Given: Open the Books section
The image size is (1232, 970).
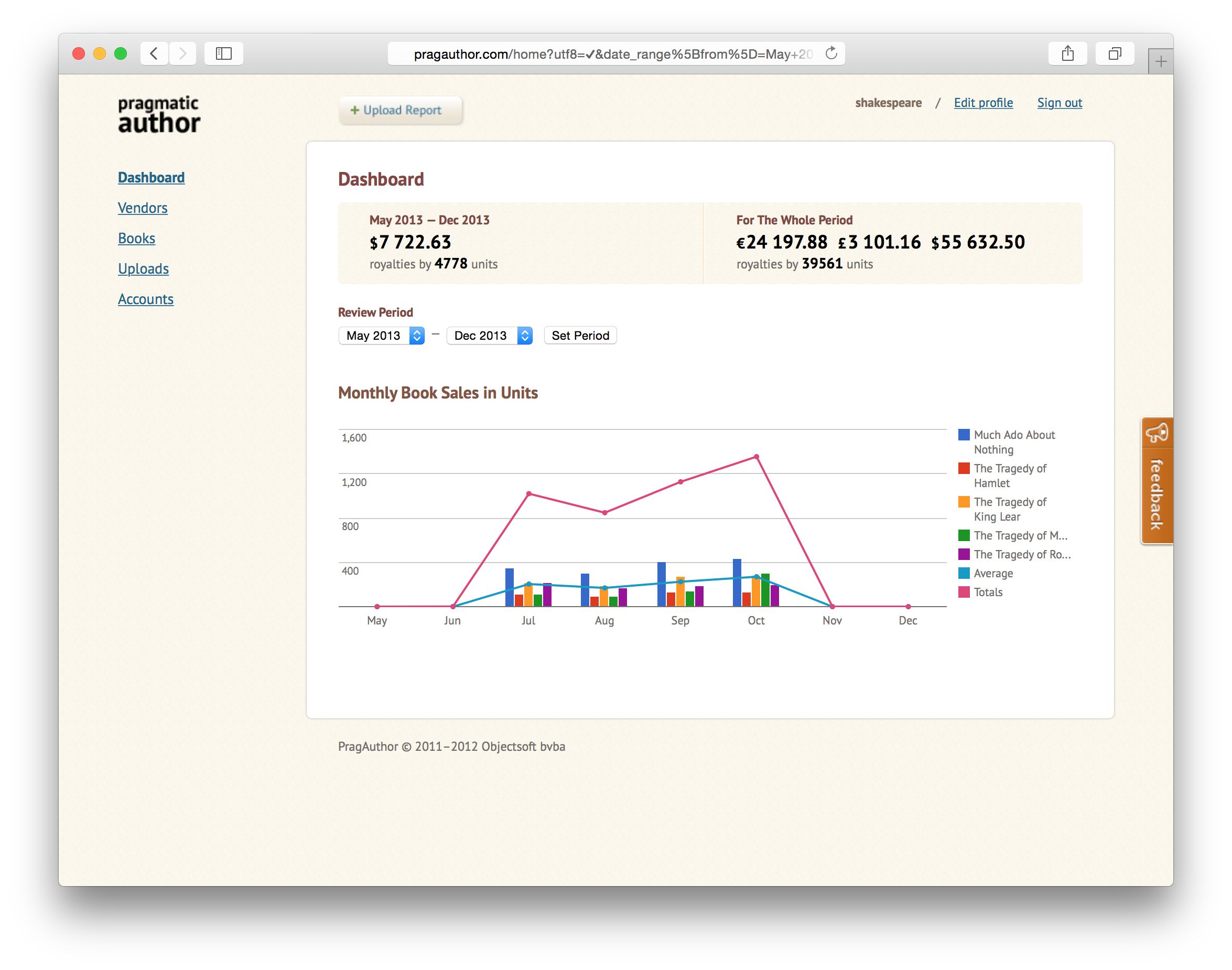Looking at the screenshot, I should tap(136, 239).
